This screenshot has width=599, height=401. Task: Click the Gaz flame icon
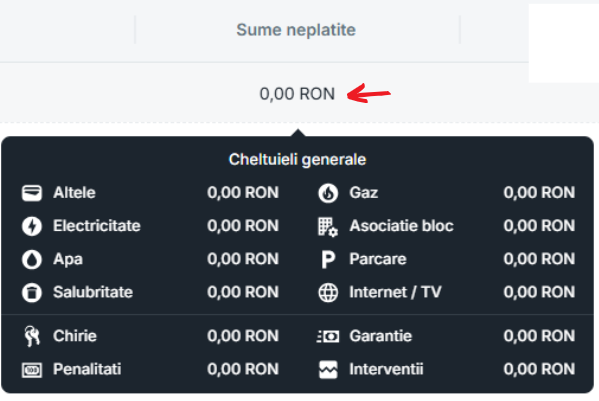click(328, 193)
